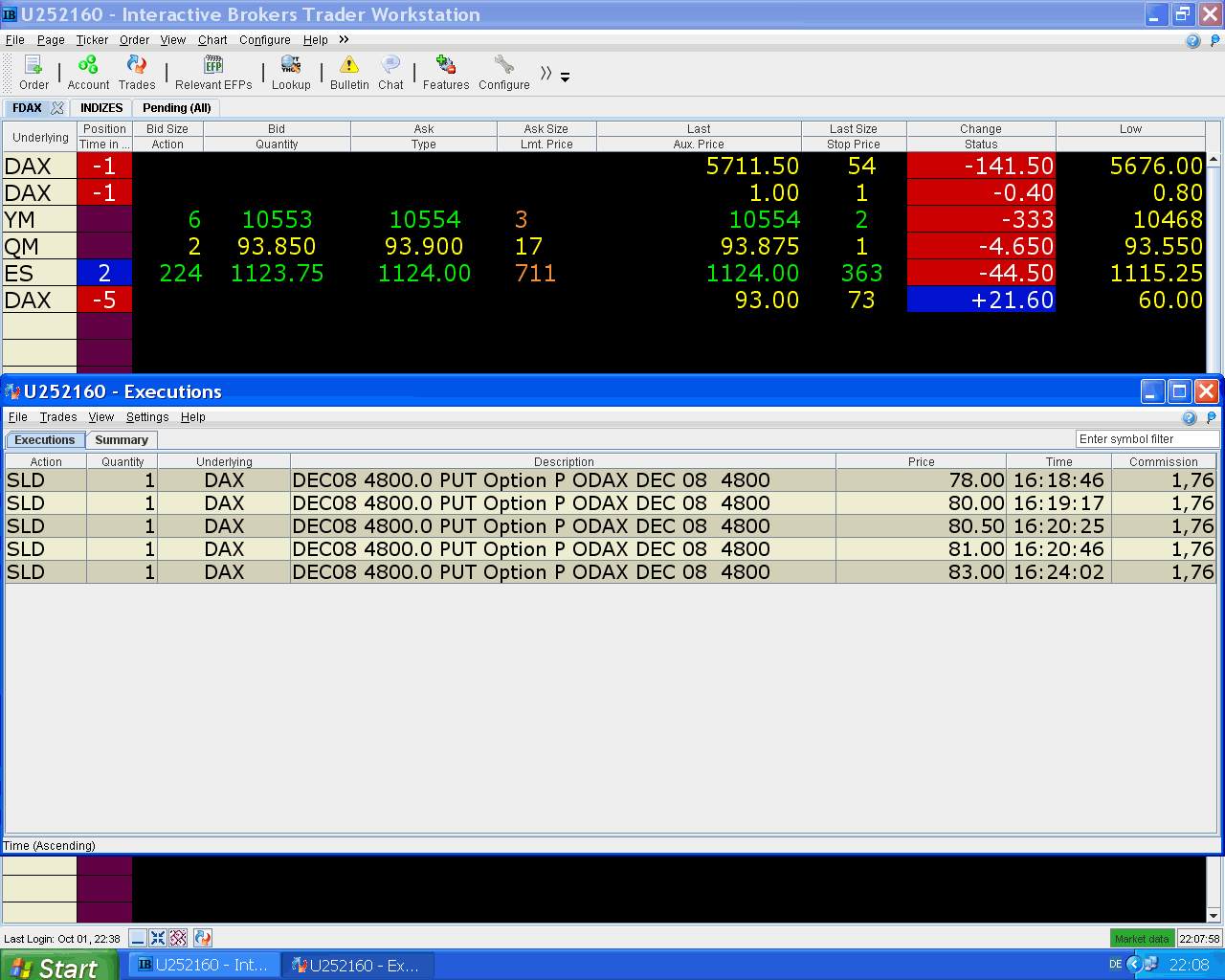Open the Bulletin warning icon
Screen dimensions: 1225x980
click(349, 73)
